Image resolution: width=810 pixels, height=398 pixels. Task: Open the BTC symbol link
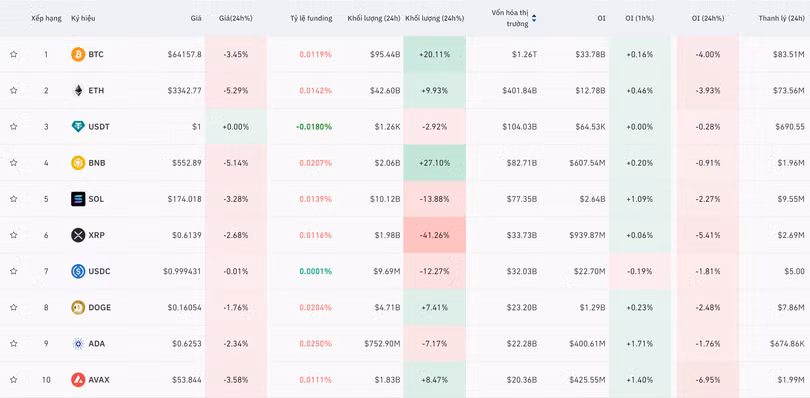click(96, 54)
